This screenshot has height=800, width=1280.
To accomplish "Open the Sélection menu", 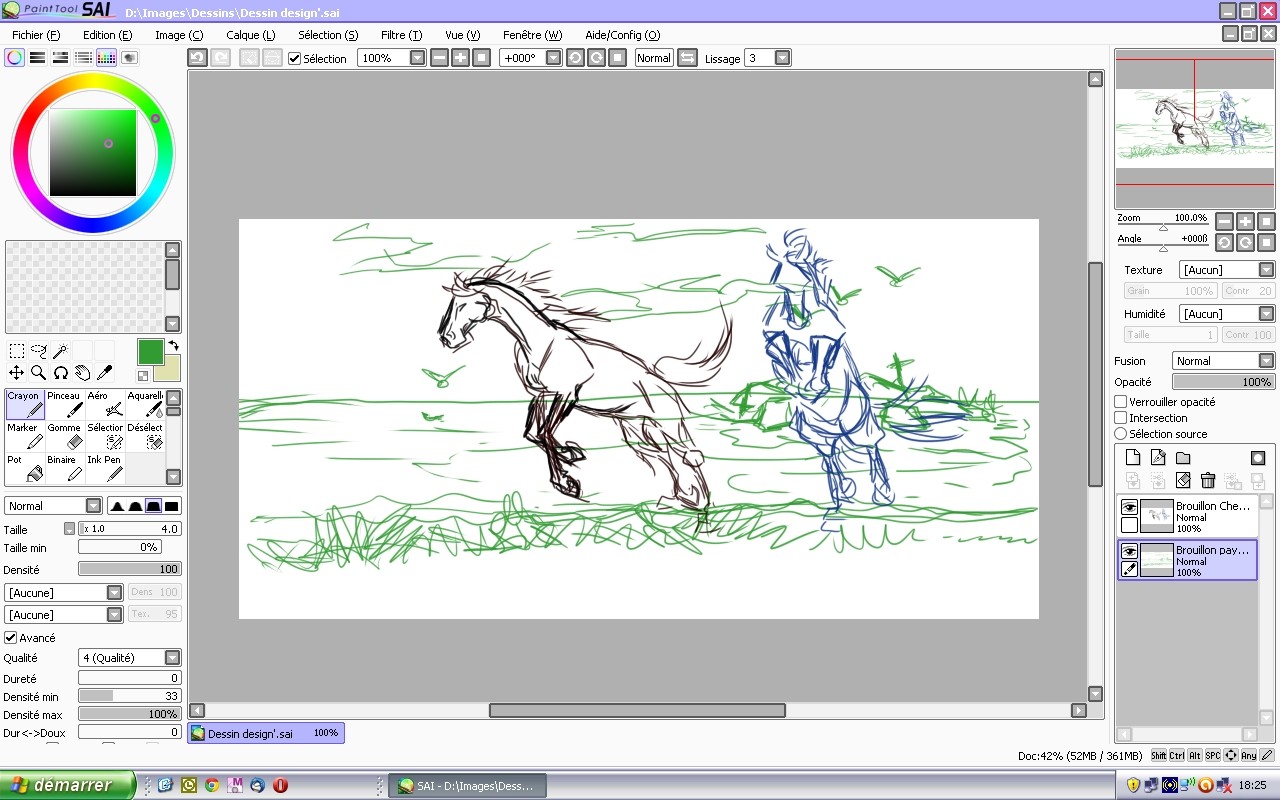I will (x=327, y=35).
